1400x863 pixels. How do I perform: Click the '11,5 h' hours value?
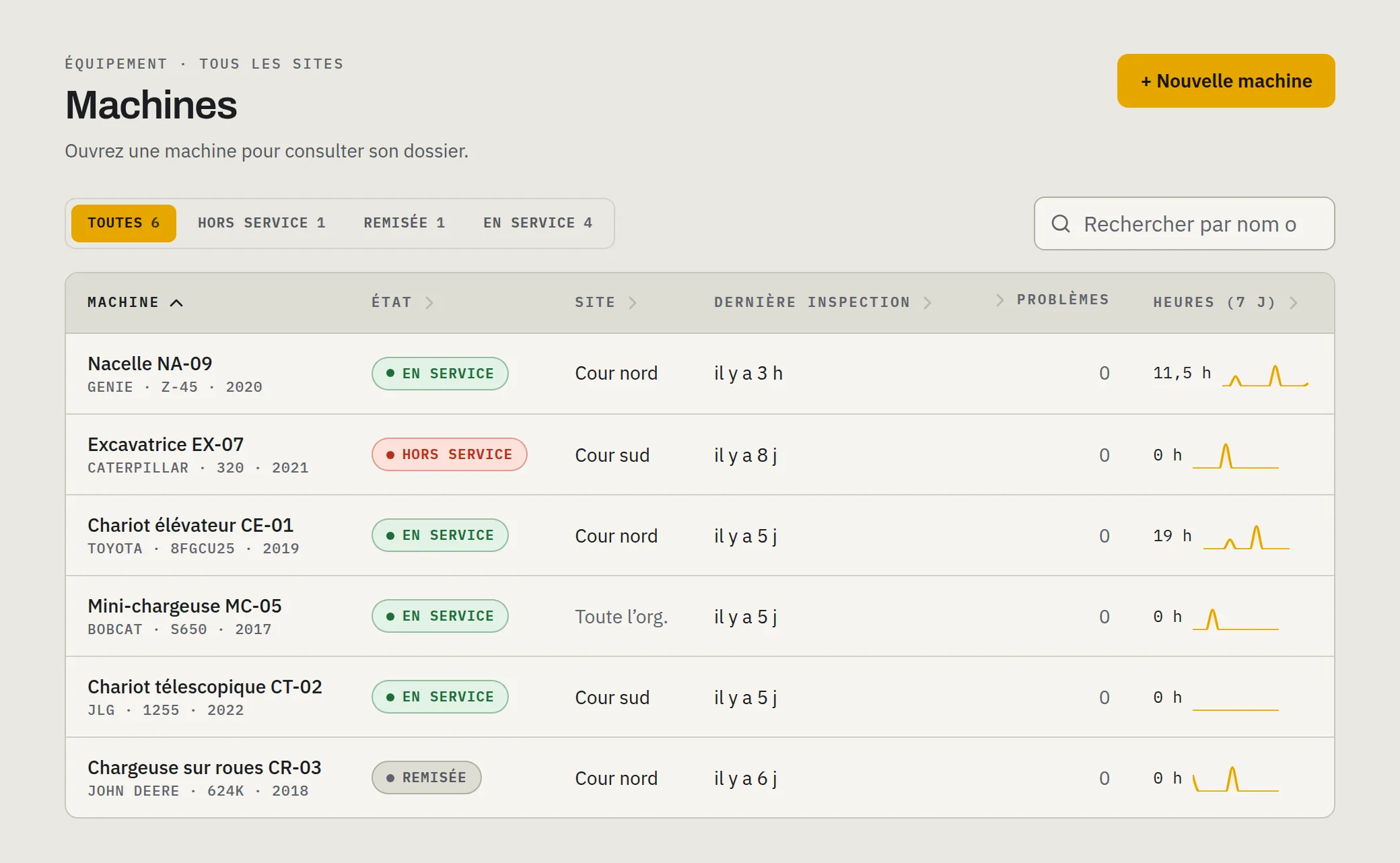tap(1182, 373)
